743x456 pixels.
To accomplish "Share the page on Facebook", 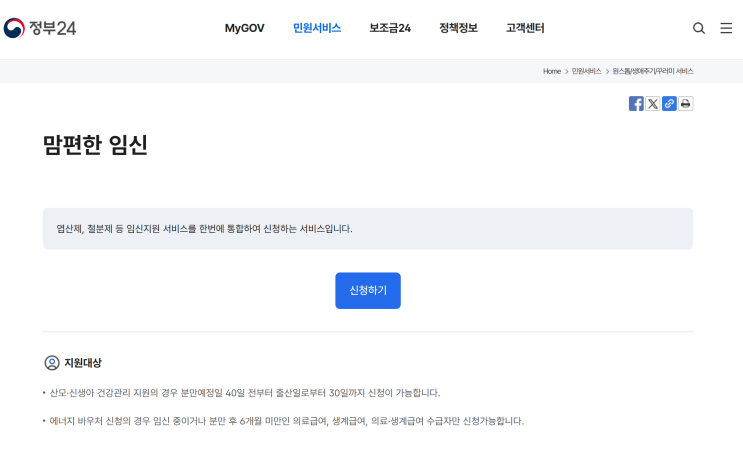I will click(x=636, y=103).
